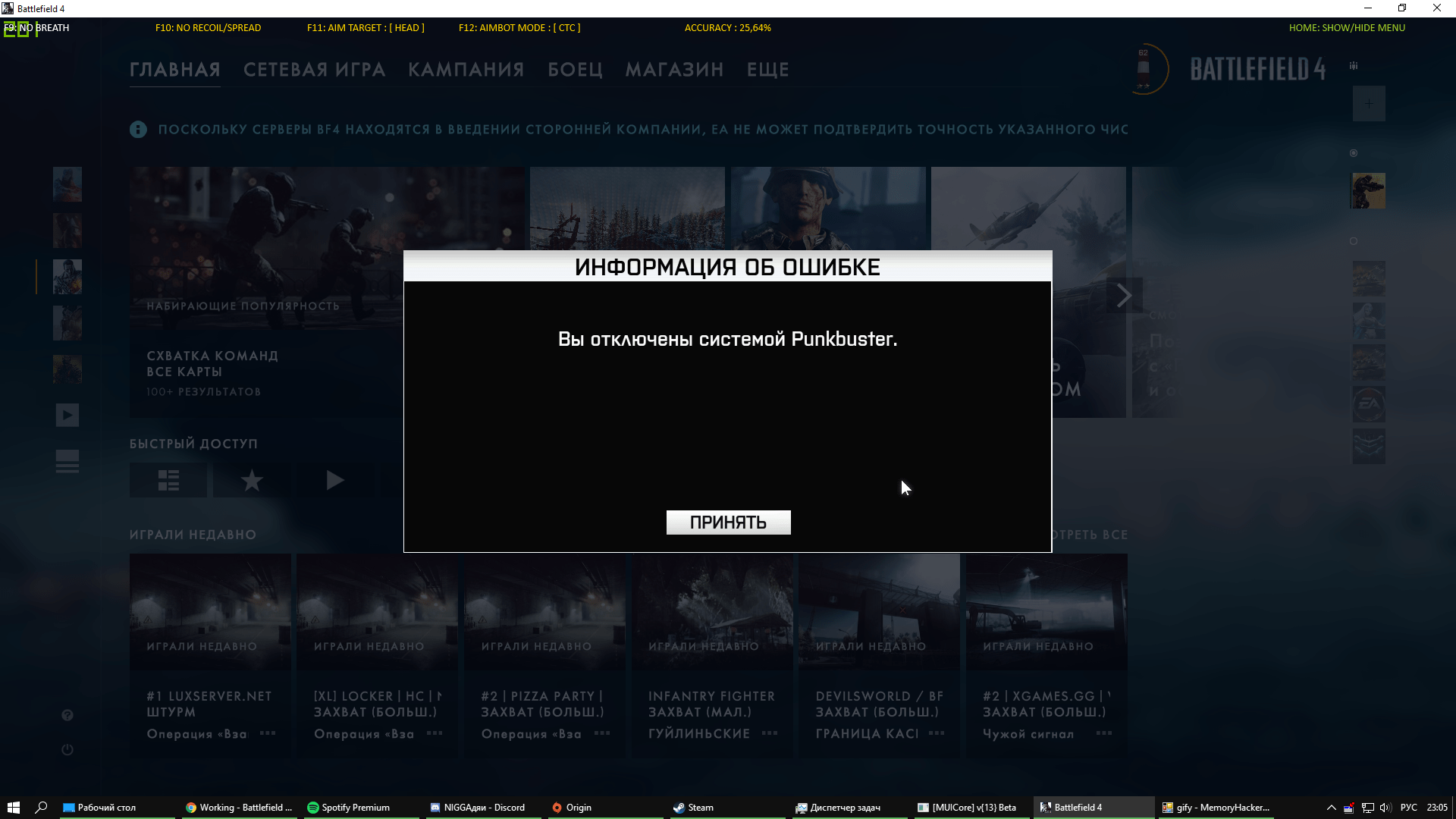Image resolution: width=1456 pixels, height=819 pixels.
Task: Click the ACCURACY : 25,64% overlay value
Action: (x=728, y=28)
